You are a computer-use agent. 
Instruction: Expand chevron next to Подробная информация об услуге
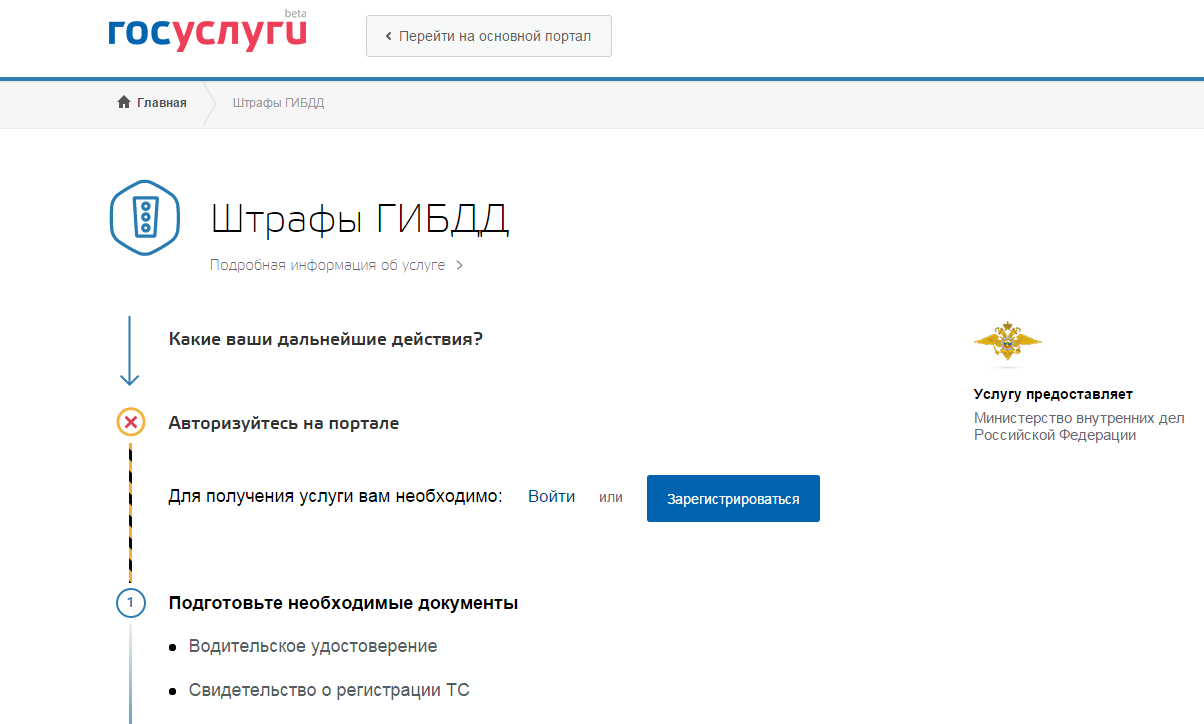pyautogui.click(x=459, y=266)
